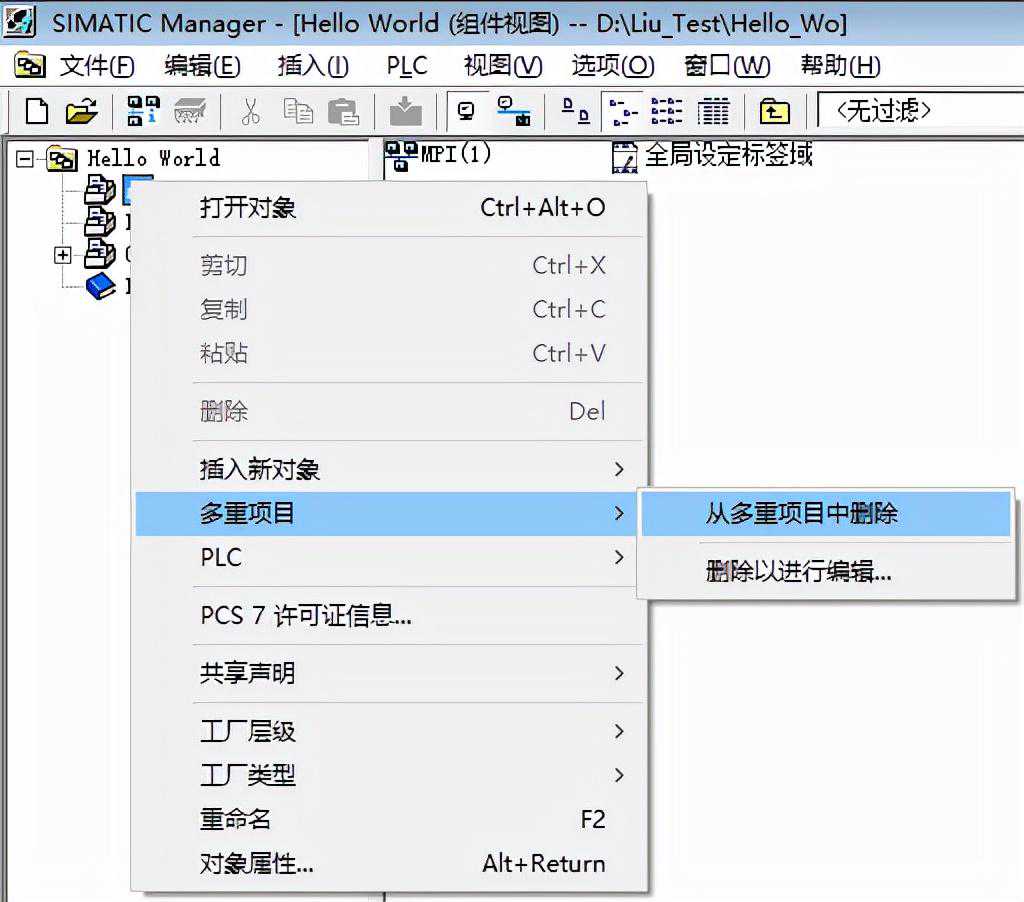The image size is (1024, 902).
Task: Click the Download to PLC icon
Action: click(405, 110)
